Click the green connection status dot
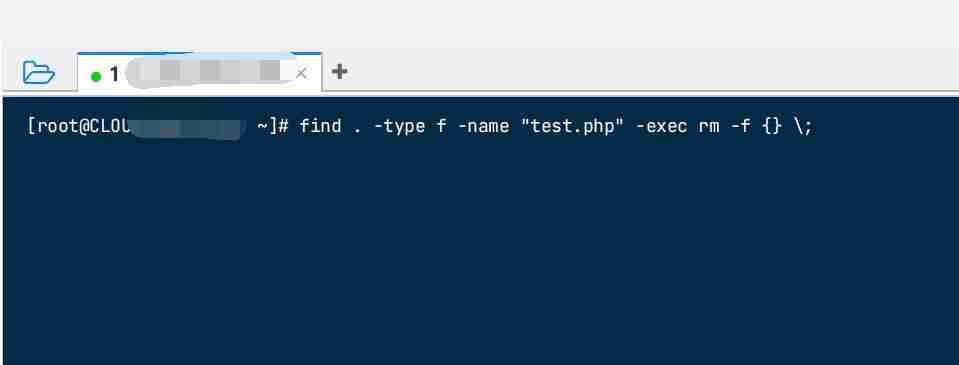Image resolution: width=959 pixels, height=365 pixels. pos(95,76)
